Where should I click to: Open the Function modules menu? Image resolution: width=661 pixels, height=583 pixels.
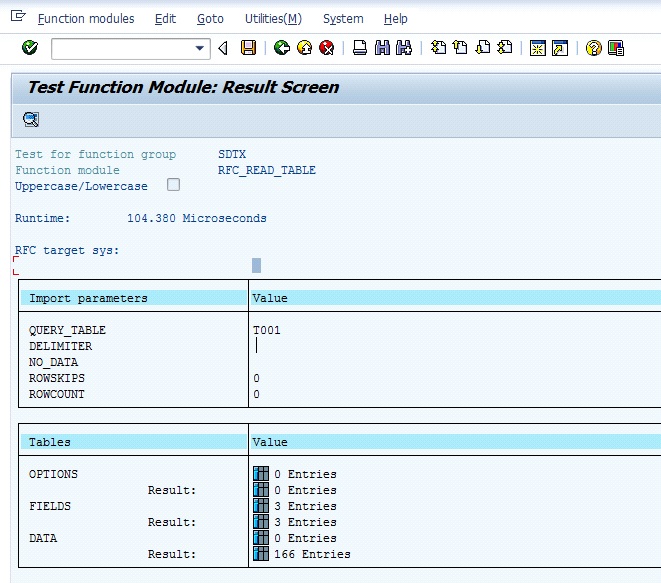tap(86, 19)
